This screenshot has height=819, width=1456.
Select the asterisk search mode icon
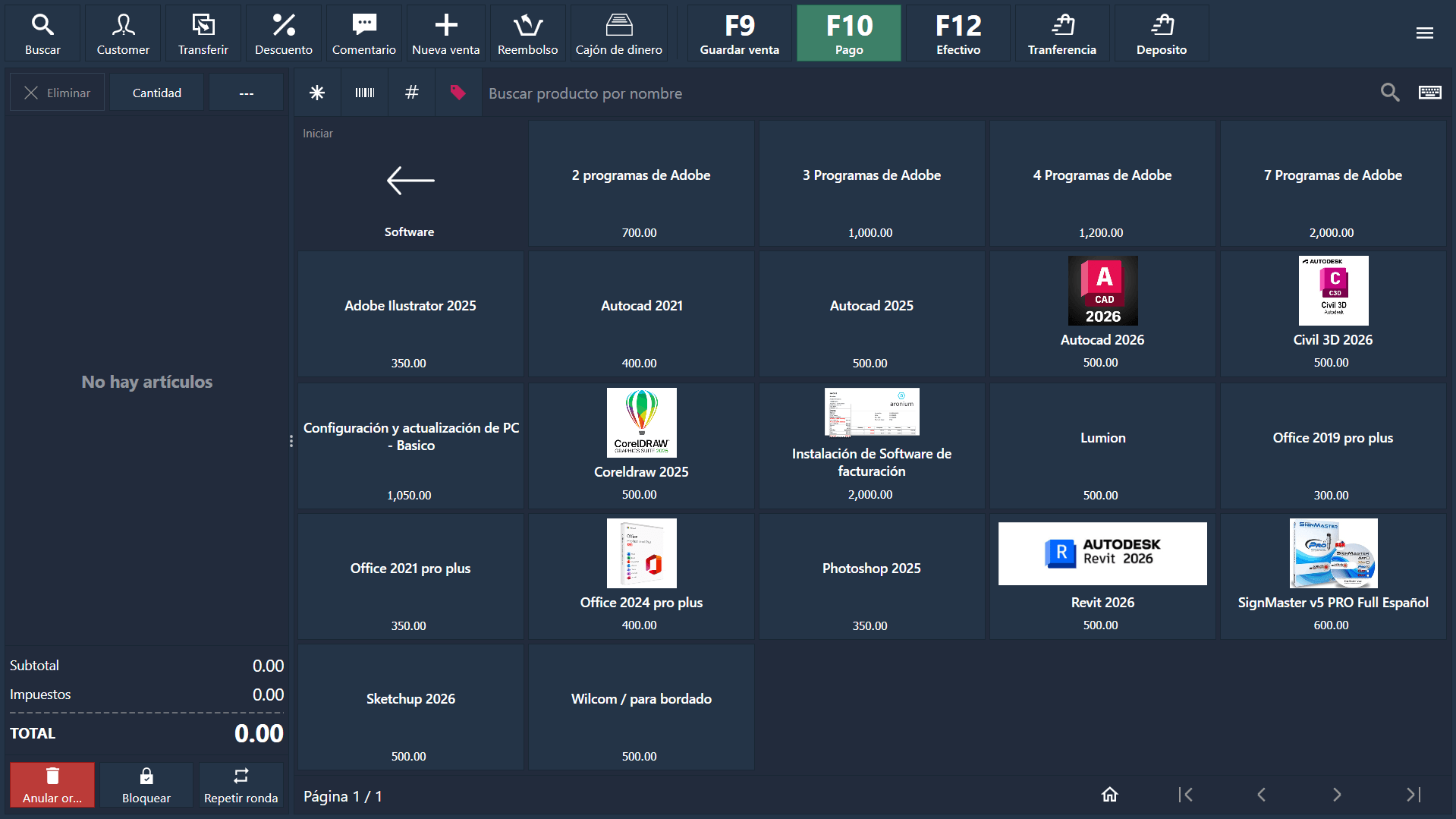pos(317,93)
